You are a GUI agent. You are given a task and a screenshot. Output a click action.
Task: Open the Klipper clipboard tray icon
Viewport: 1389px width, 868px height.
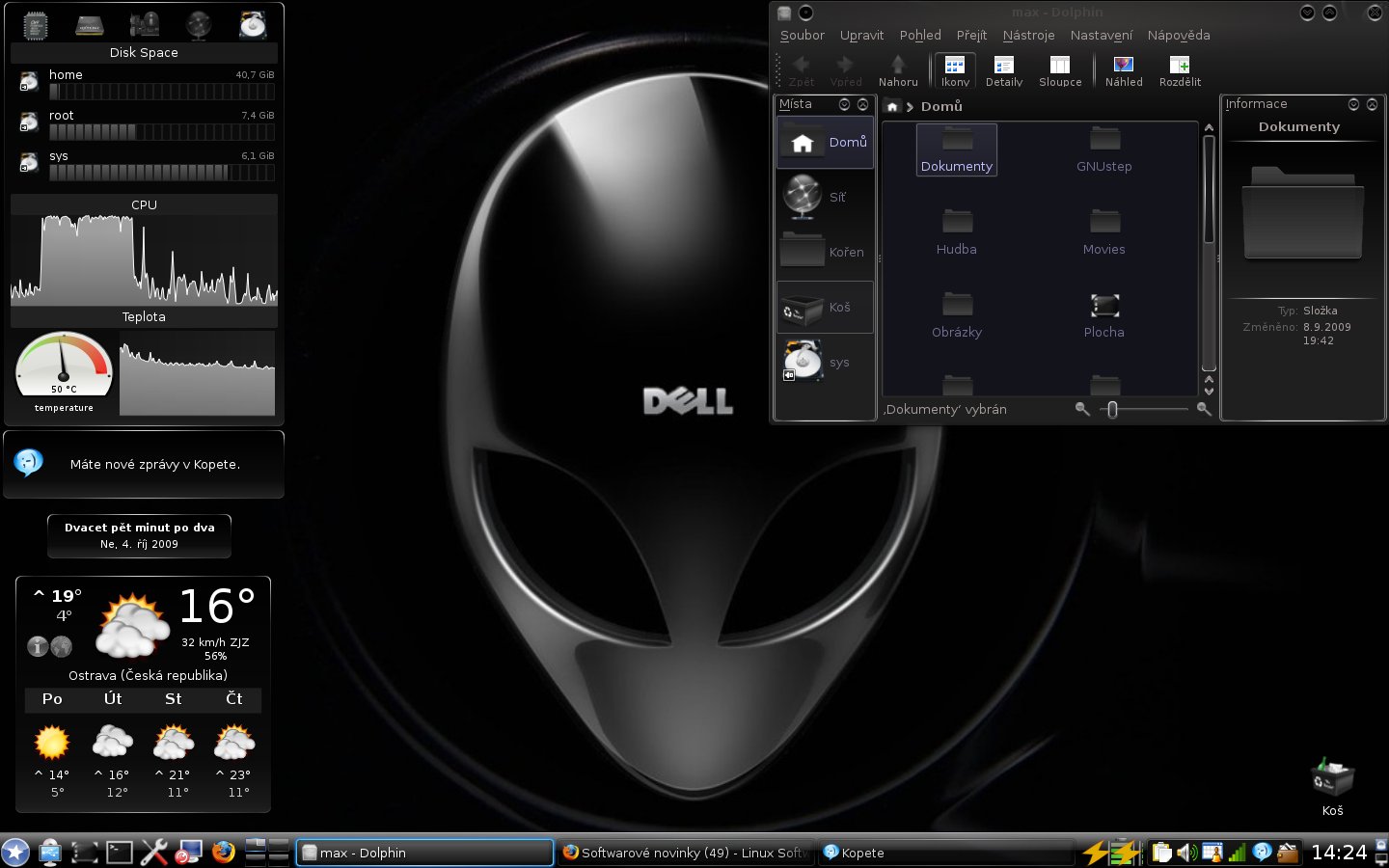(x=1162, y=853)
